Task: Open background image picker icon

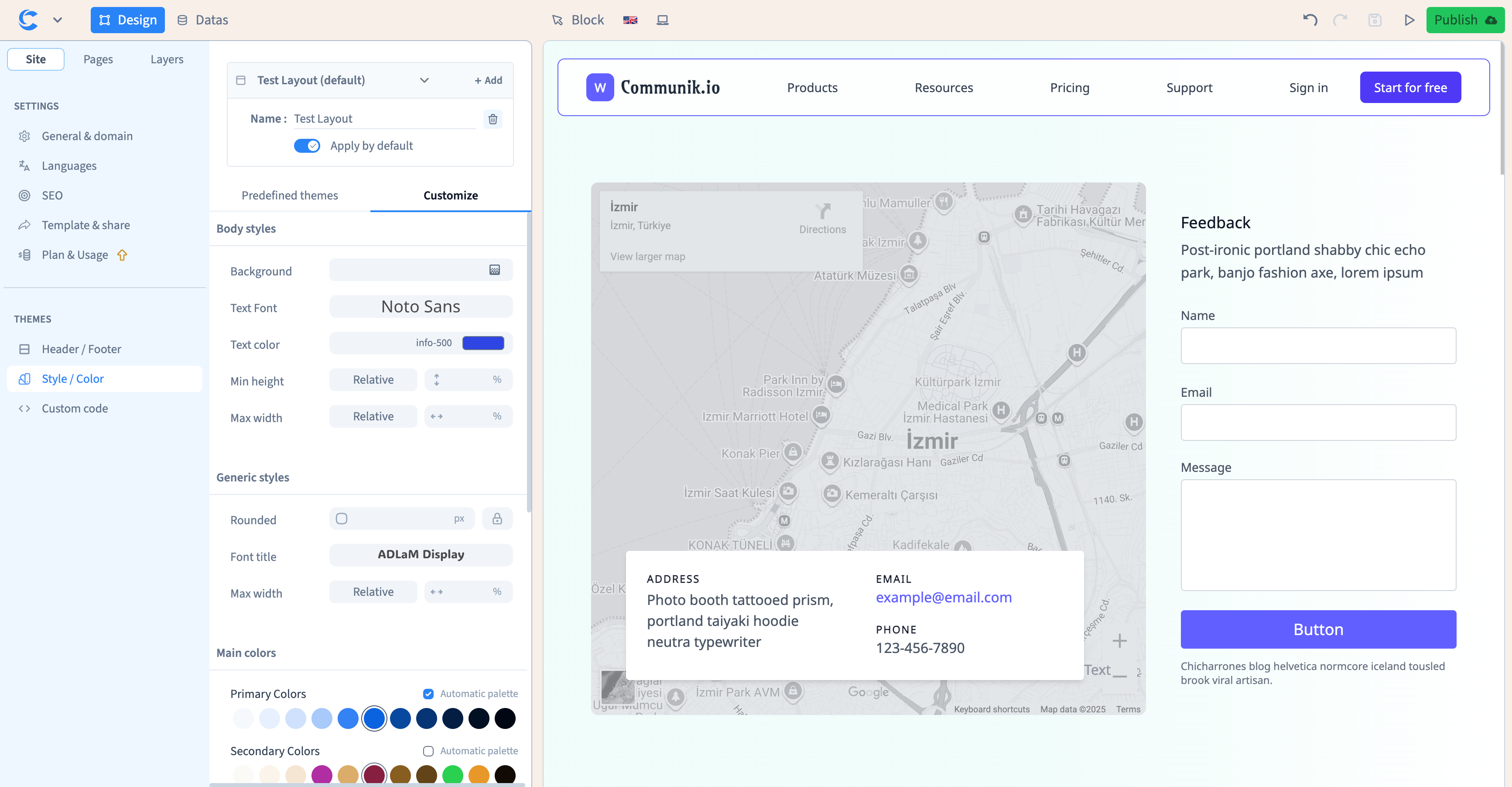Action: pyautogui.click(x=494, y=270)
